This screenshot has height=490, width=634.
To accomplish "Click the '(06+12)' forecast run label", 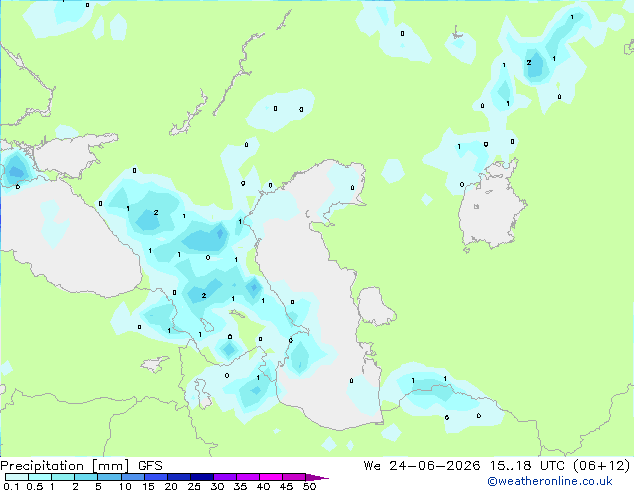I will tap(602, 466).
